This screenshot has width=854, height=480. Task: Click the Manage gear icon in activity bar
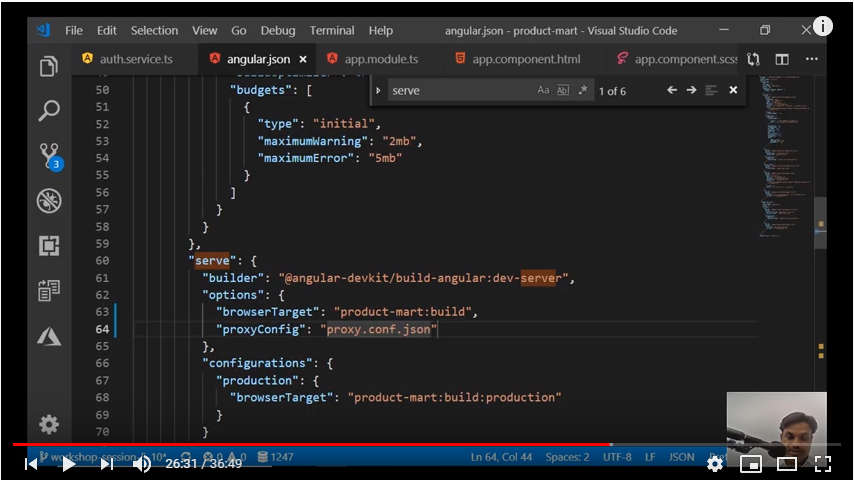click(48, 424)
